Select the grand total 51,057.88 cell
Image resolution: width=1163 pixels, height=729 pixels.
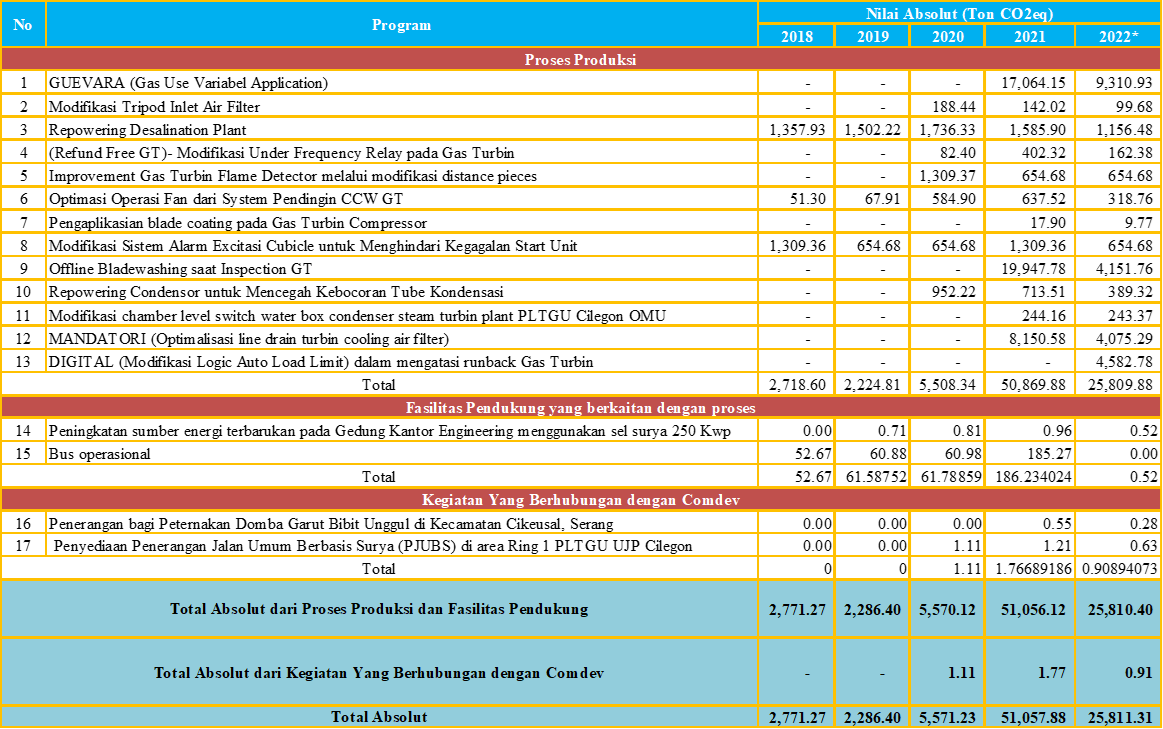coord(1029,717)
